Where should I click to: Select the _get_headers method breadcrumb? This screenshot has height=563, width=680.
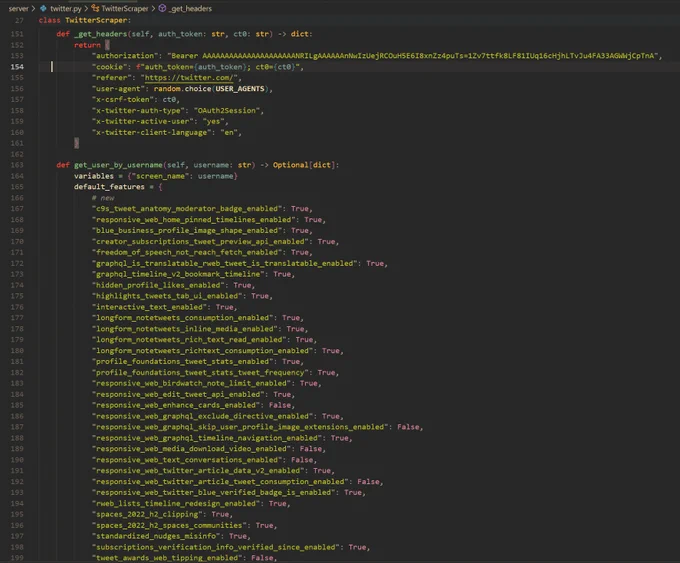190,8
